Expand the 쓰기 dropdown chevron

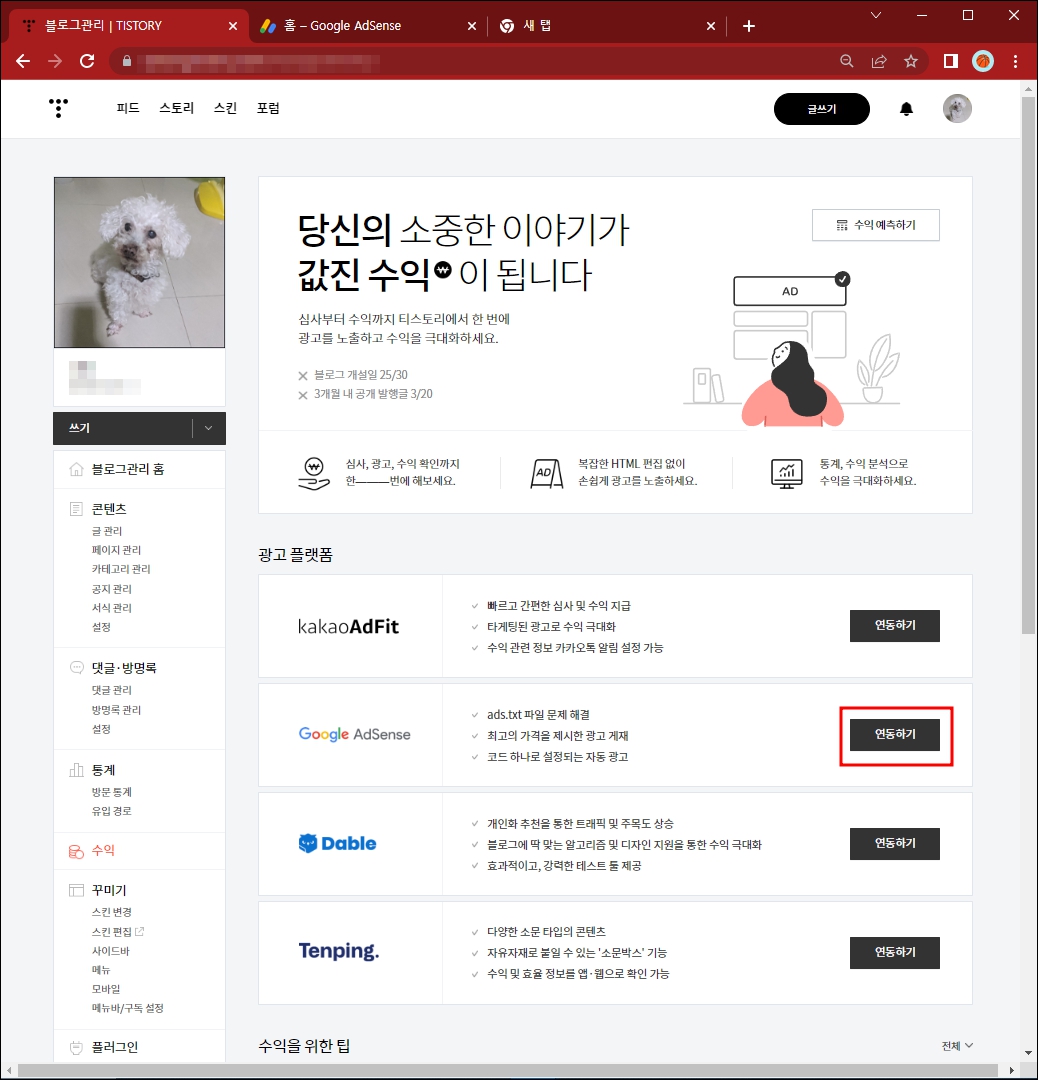tap(207, 428)
